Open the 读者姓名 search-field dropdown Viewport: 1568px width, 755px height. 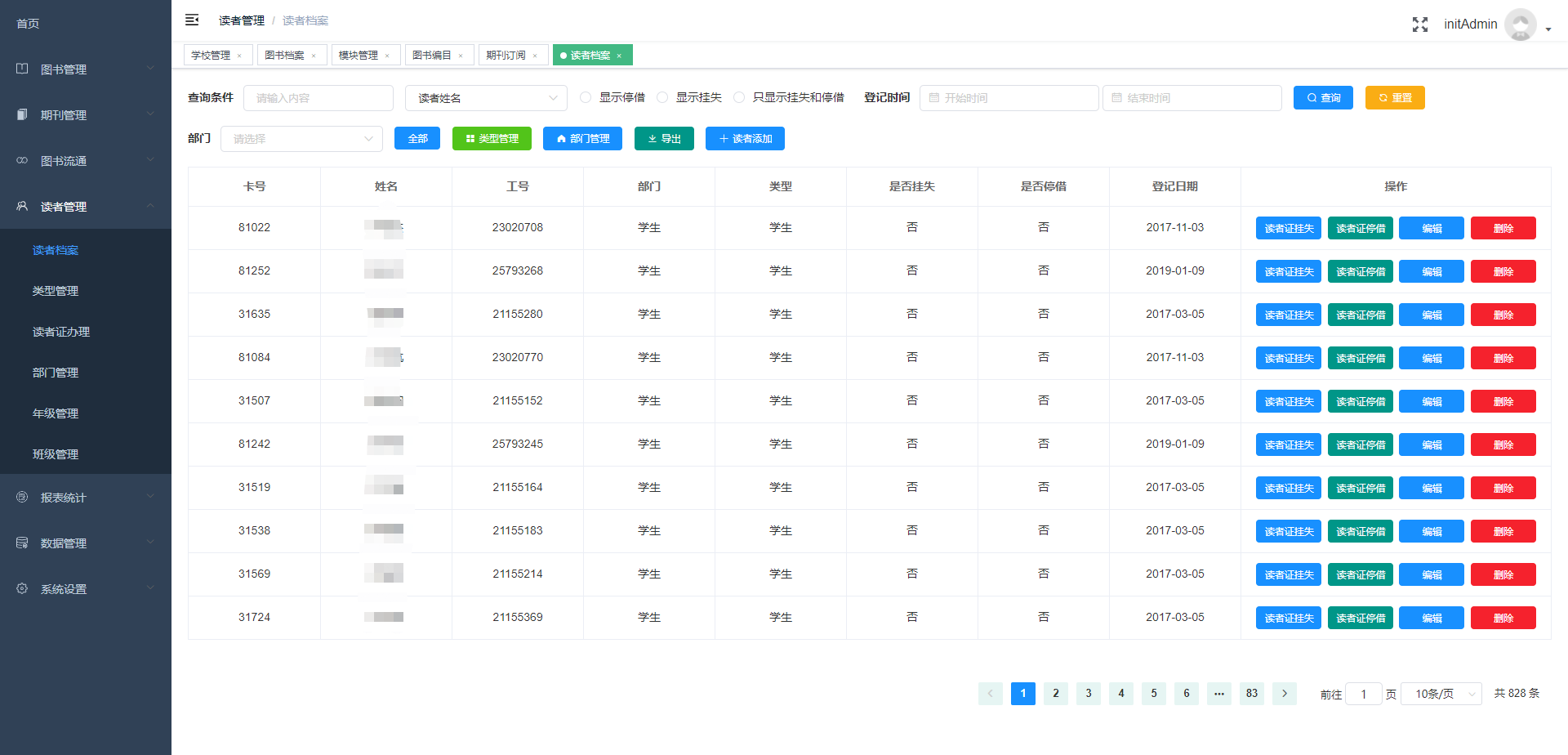pyautogui.click(x=486, y=98)
